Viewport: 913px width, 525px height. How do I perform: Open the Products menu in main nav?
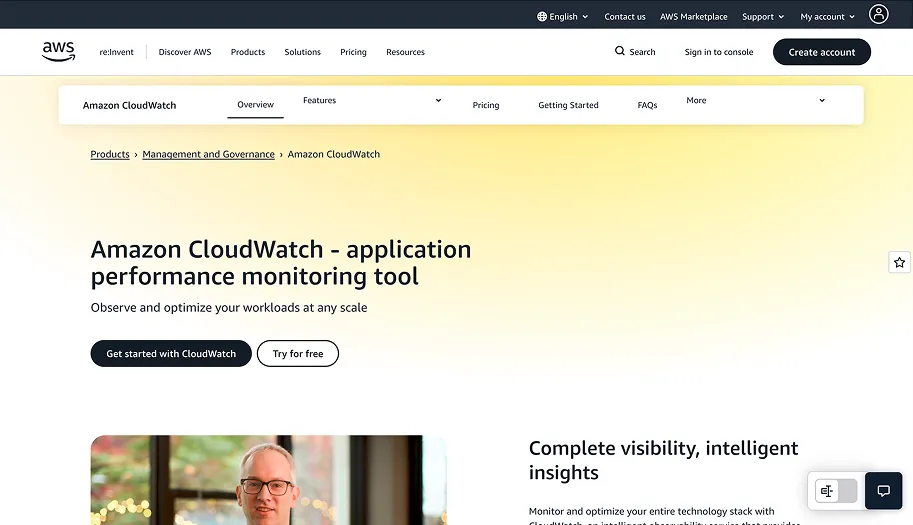click(x=247, y=52)
